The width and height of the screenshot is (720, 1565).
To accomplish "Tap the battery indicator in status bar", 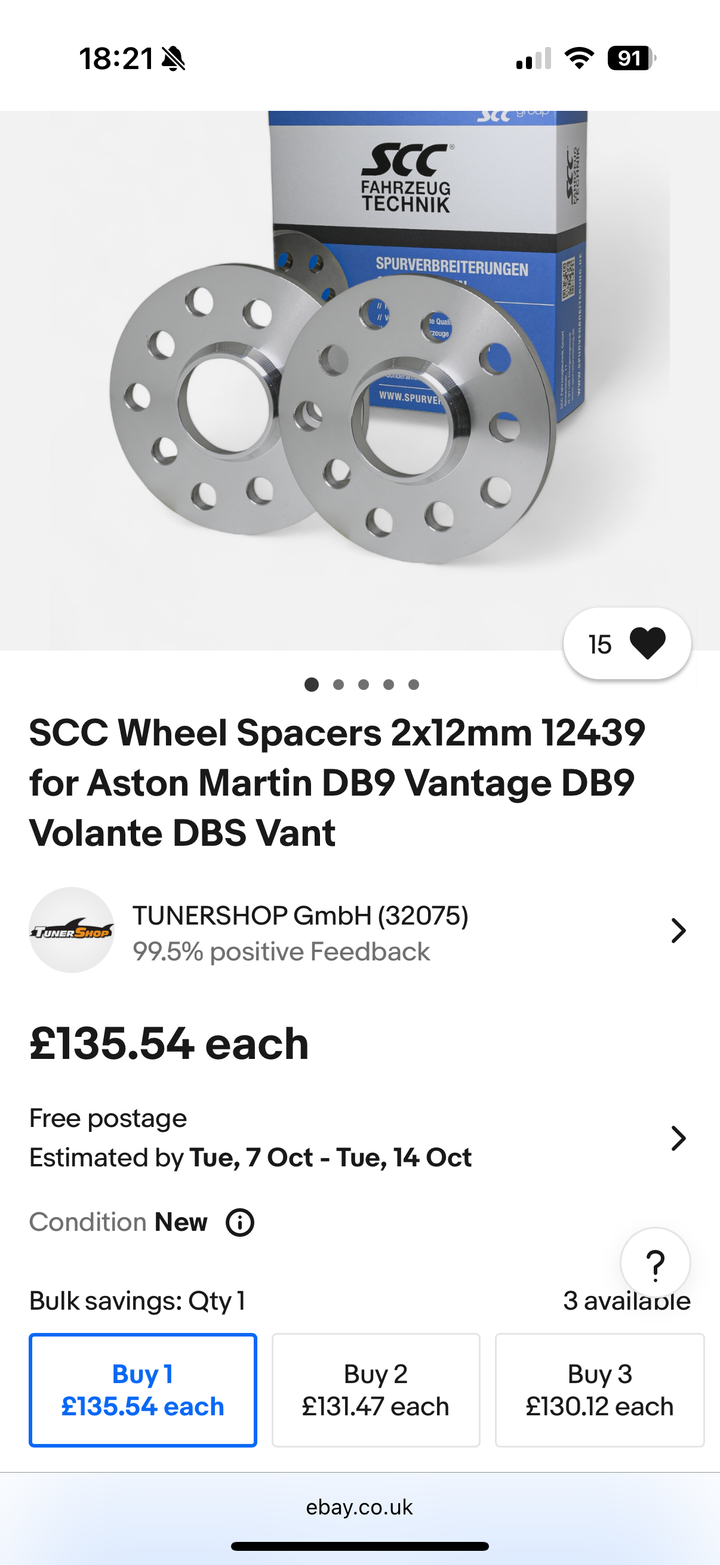I will click(x=630, y=59).
